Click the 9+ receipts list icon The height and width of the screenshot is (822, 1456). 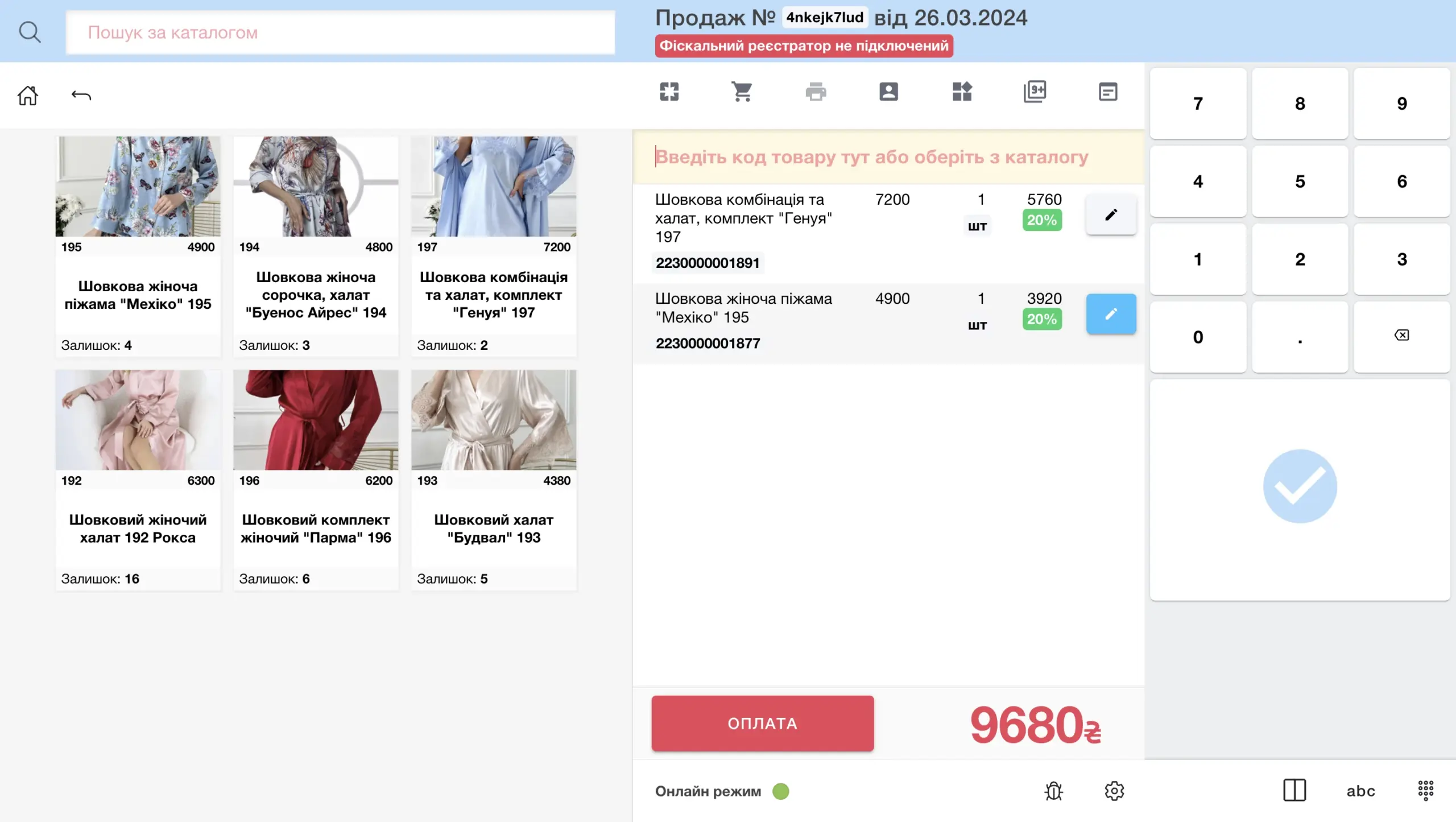pos(1035,92)
